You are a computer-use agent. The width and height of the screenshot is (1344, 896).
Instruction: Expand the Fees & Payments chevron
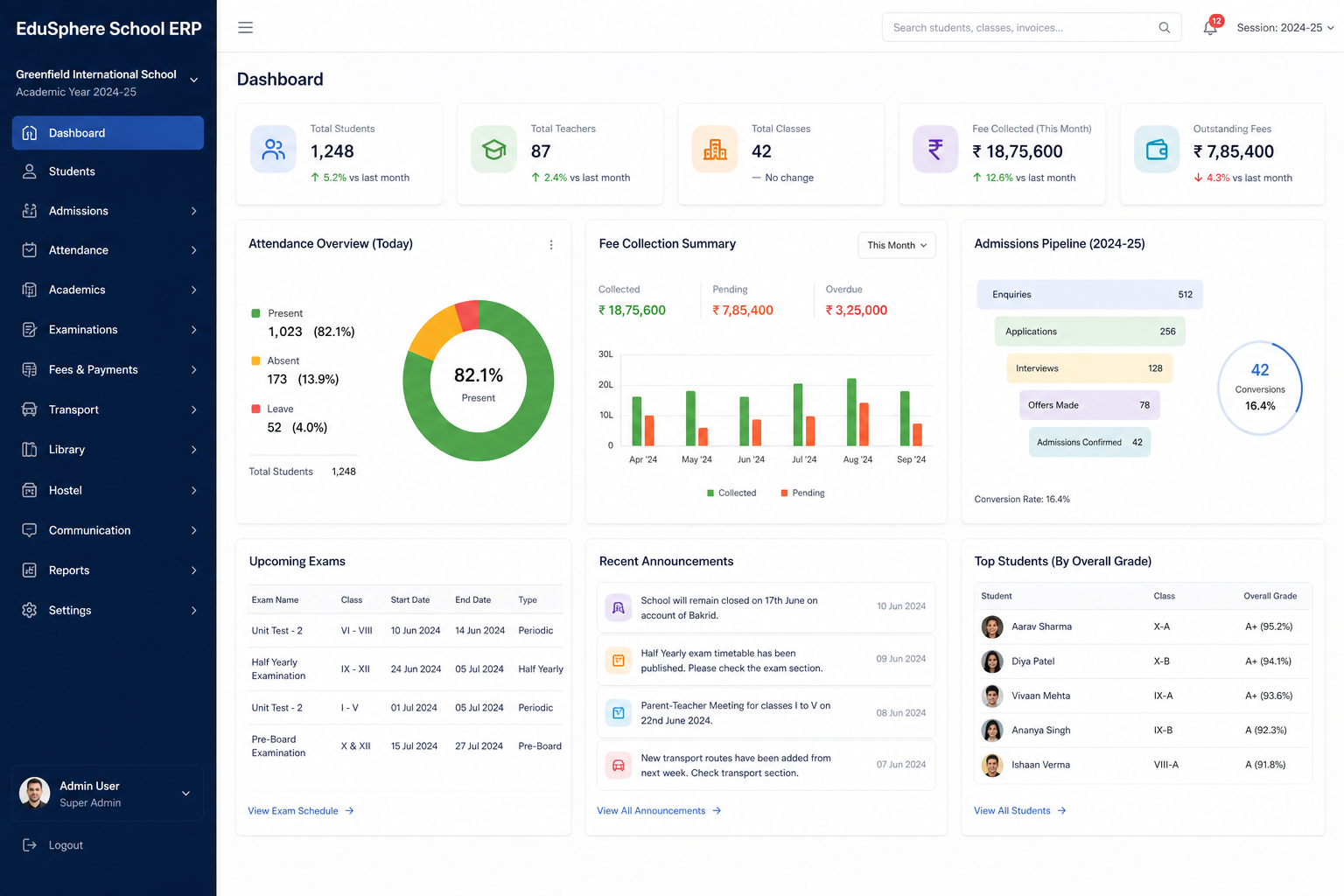click(x=194, y=370)
